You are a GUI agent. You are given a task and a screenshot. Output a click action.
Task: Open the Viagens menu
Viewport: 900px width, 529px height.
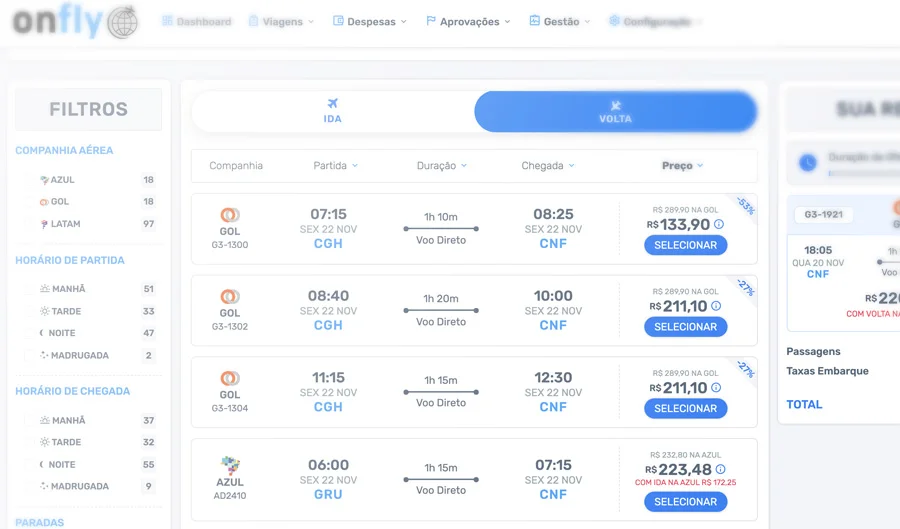[282, 21]
